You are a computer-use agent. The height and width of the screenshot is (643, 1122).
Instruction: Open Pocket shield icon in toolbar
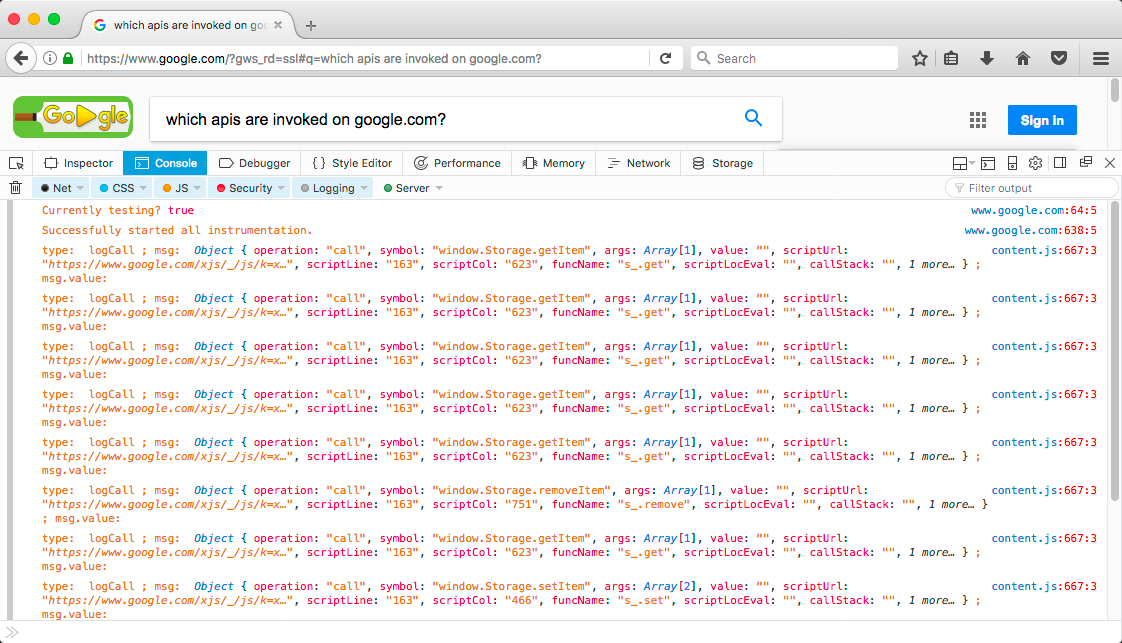tap(1059, 59)
